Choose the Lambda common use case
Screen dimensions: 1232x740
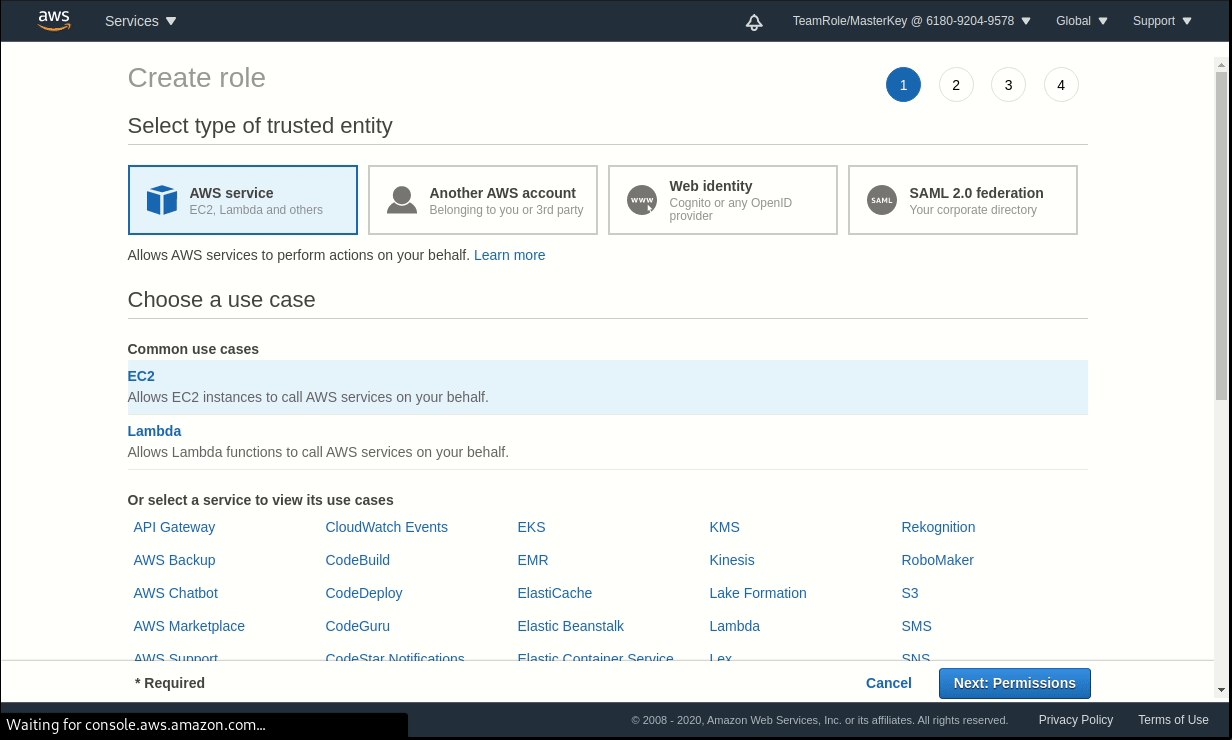pyautogui.click(x=607, y=442)
